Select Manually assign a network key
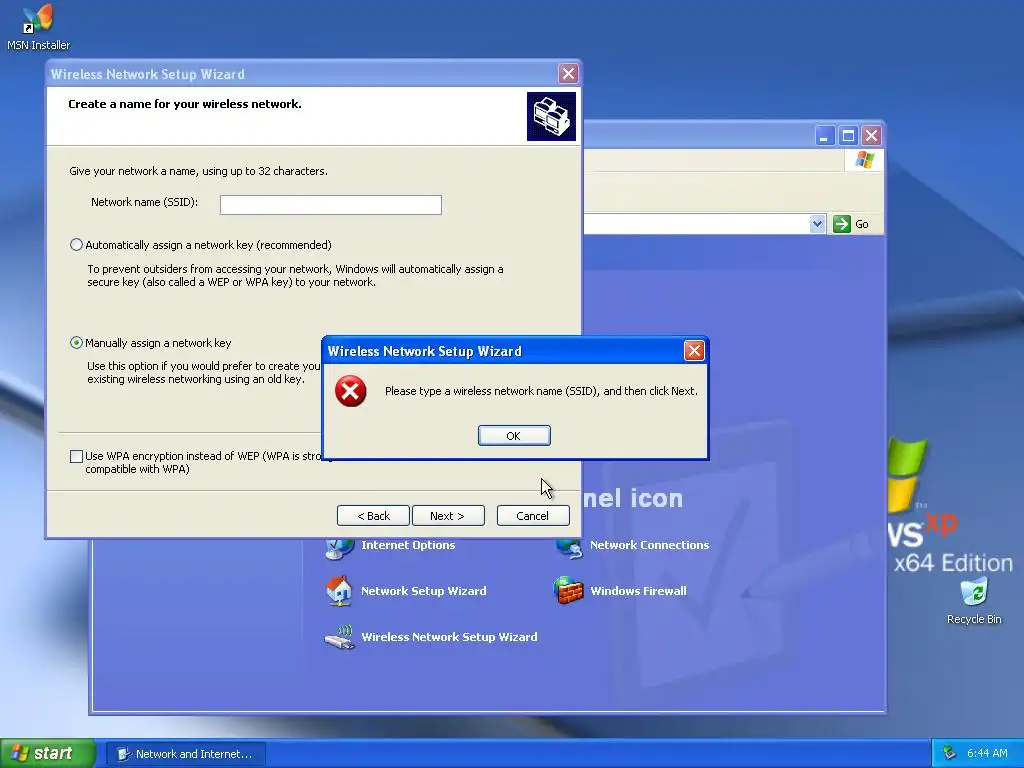Viewport: 1024px width, 768px height. click(76, 343)
